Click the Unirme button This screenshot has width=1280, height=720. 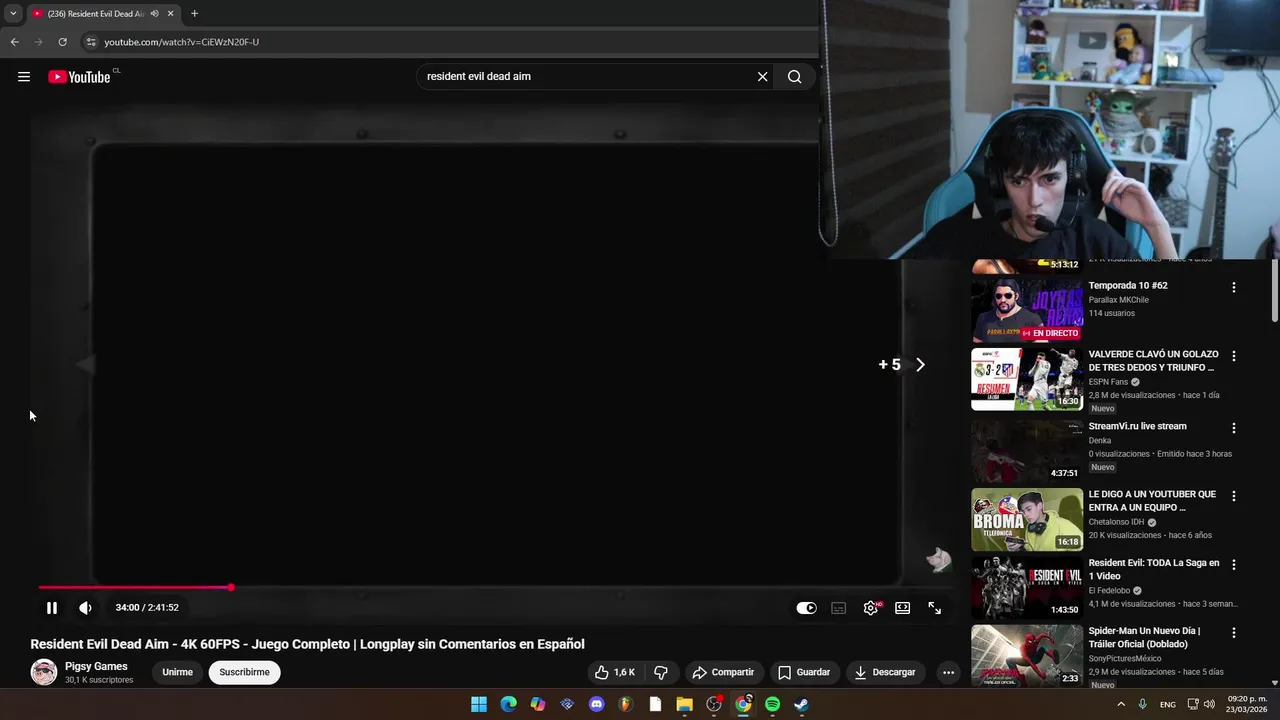[177, 672]
